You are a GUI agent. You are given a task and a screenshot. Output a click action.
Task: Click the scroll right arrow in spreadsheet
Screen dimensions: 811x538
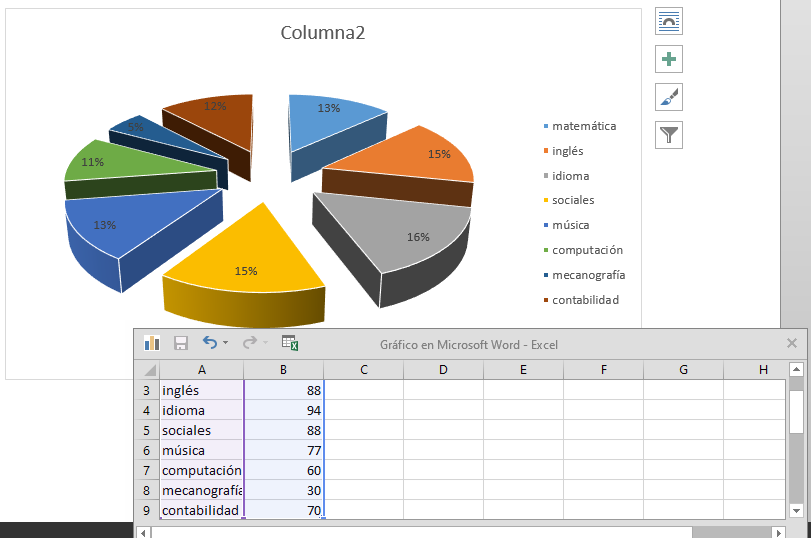coord(778,532)
